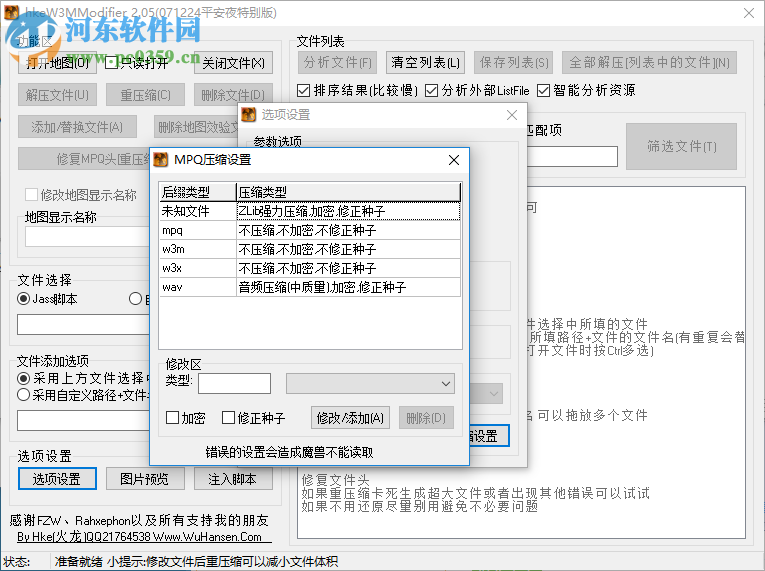Click the custom path input field
765x571 pixels.
click(x=84, y=420)
